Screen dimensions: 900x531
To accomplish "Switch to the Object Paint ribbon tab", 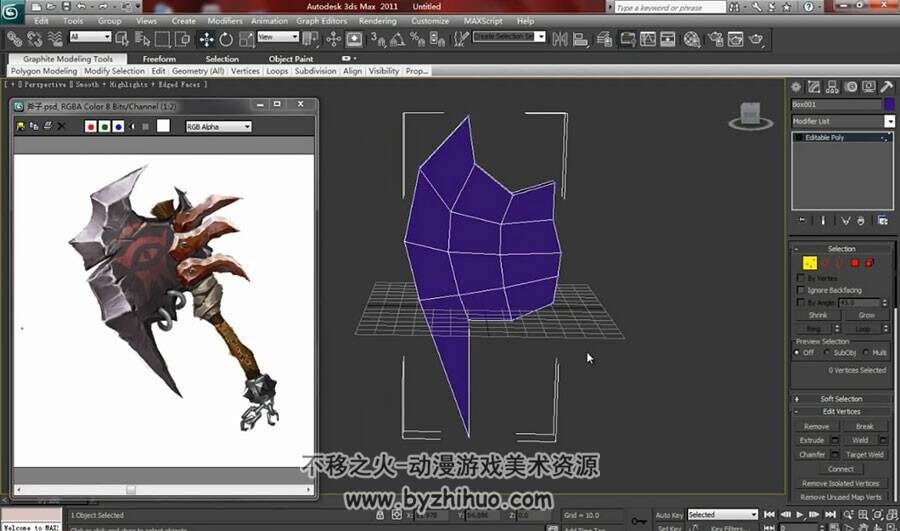I will point(291,59).
